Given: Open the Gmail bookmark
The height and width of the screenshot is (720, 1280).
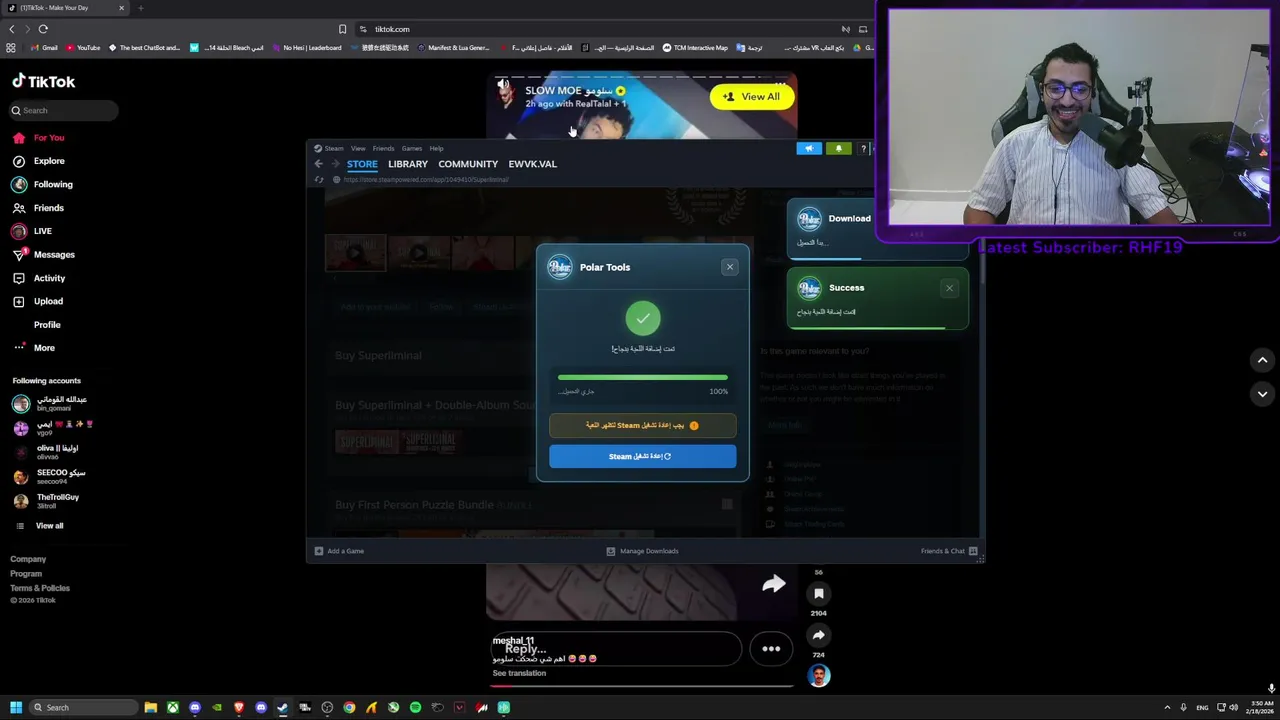Looking at the screenshot, I should [x=44, y=48].
